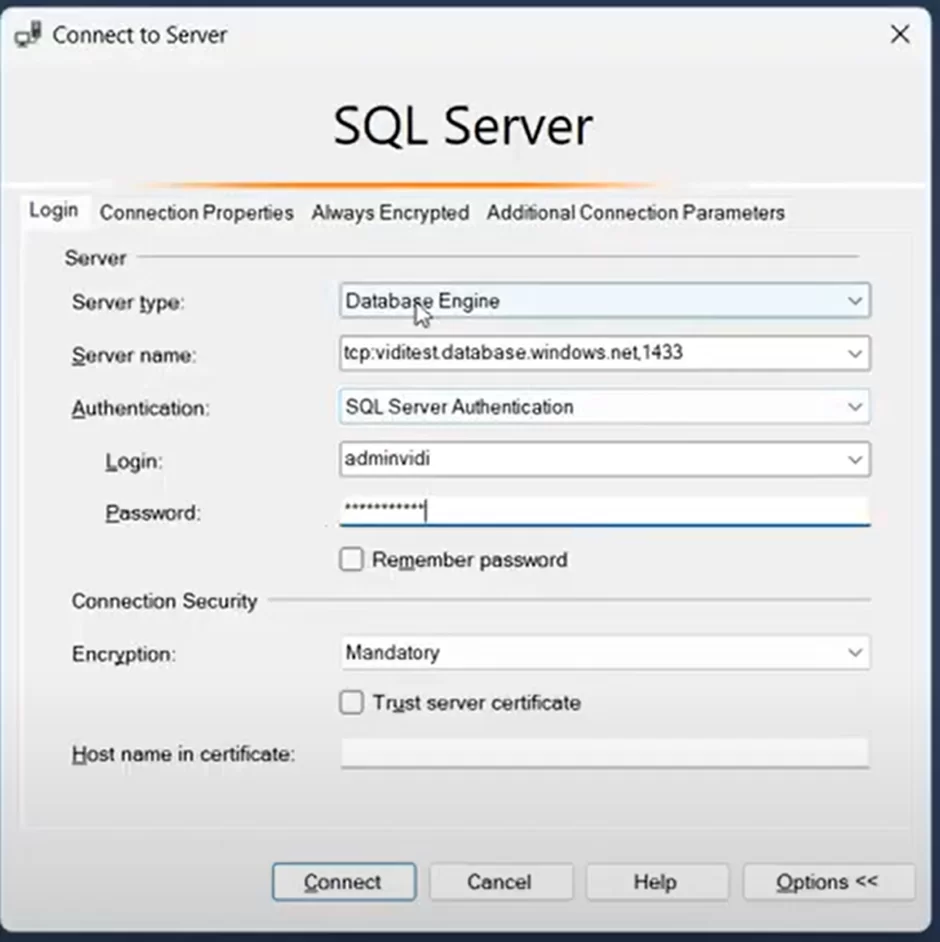Expand the Login dropdown arrow
Image resolution: width=940 pixels, height=942 pixels.
click(854, 460)
